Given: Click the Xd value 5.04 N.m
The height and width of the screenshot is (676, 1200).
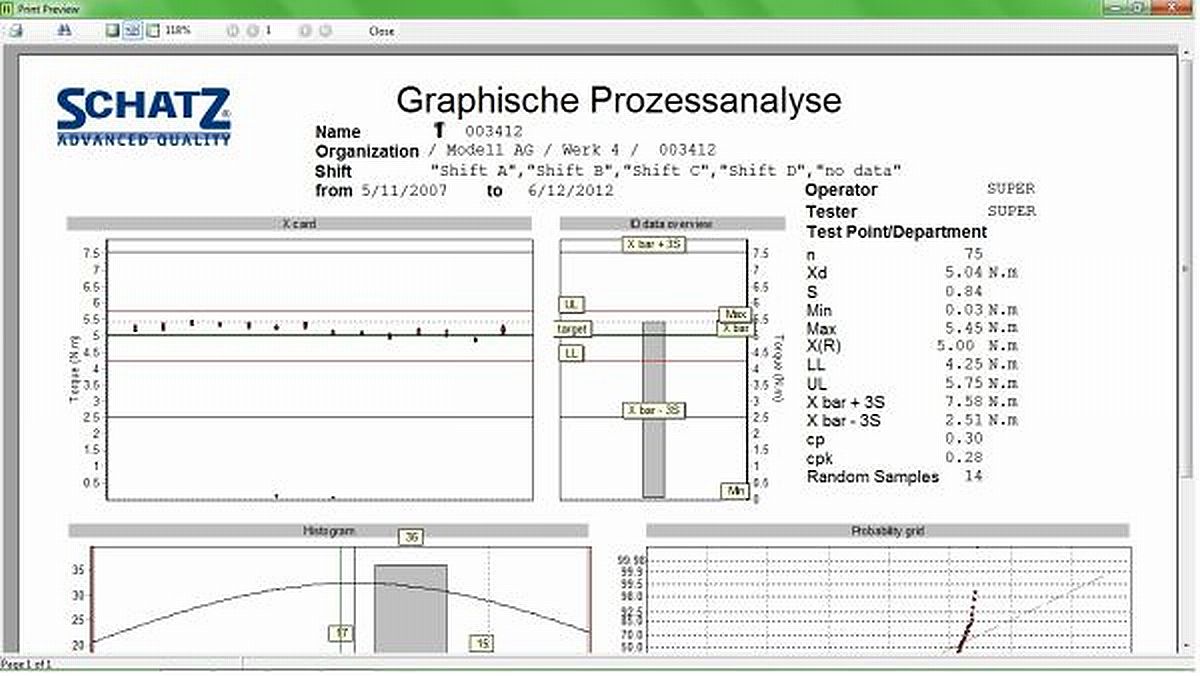Looking at the screenshot, I should click(x=982, y=272).
